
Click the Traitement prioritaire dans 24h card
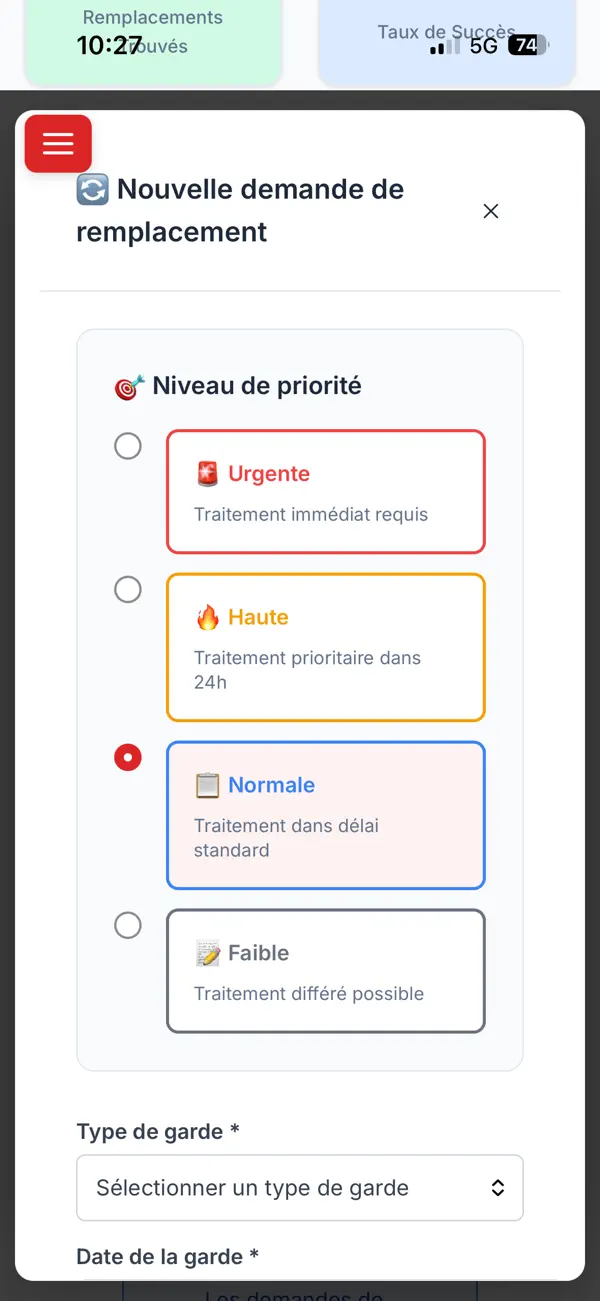(326, 647)
